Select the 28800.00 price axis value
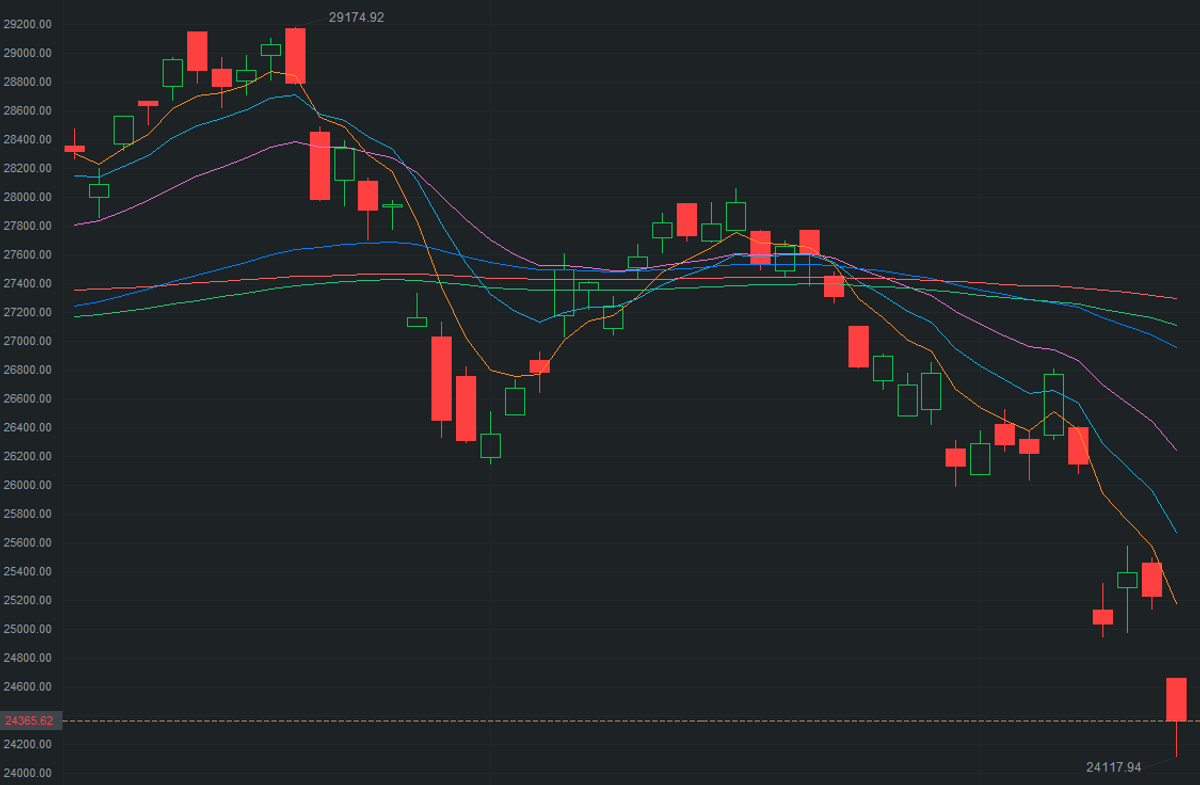The height and width of the screenshot is (785, 1200). tap(28, 82)
